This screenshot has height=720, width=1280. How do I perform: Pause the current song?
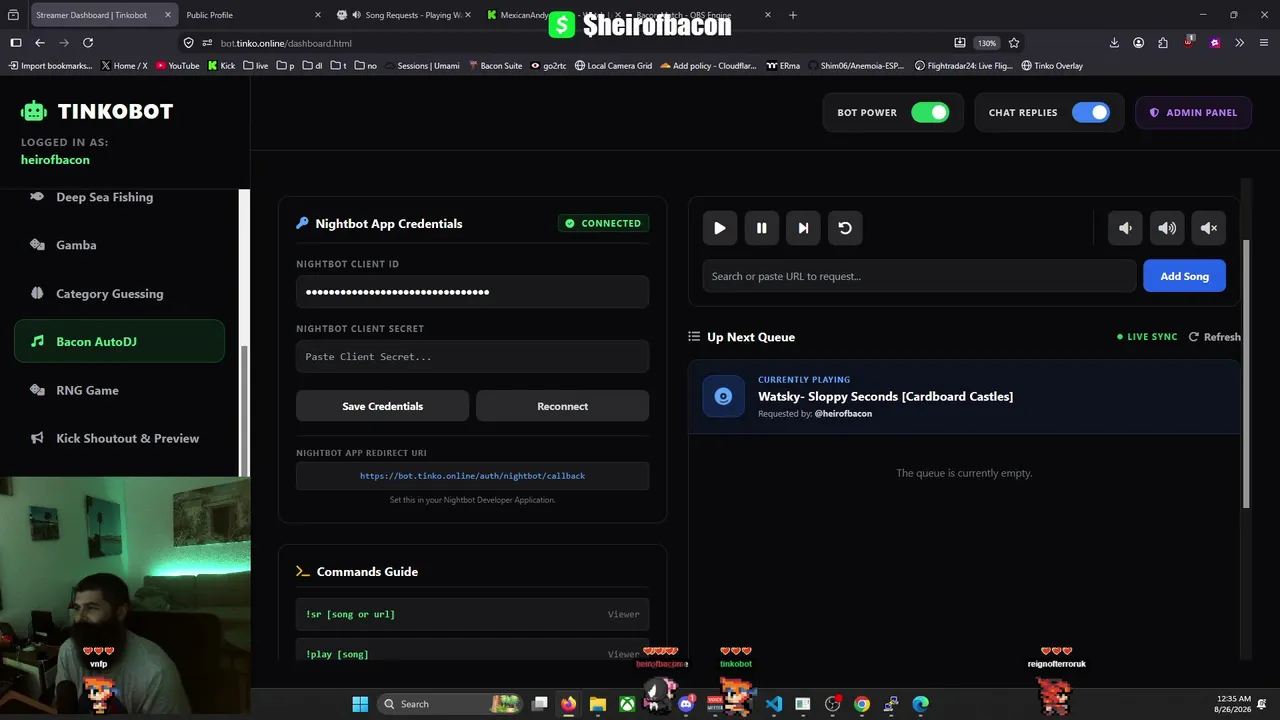[x=761, y=228]
